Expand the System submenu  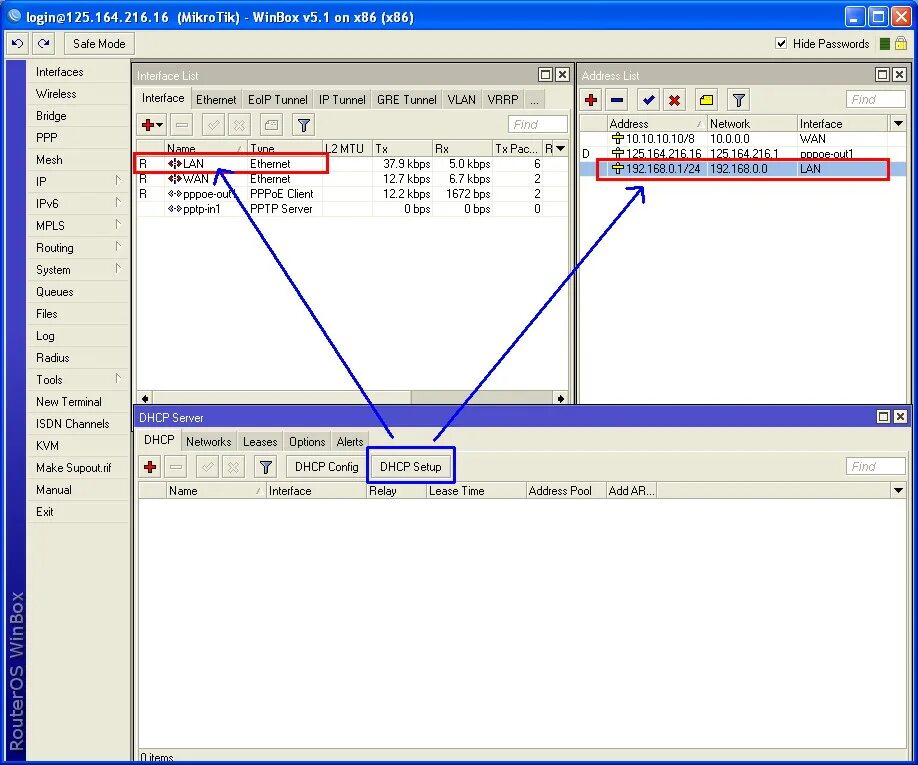click(118, 269)
